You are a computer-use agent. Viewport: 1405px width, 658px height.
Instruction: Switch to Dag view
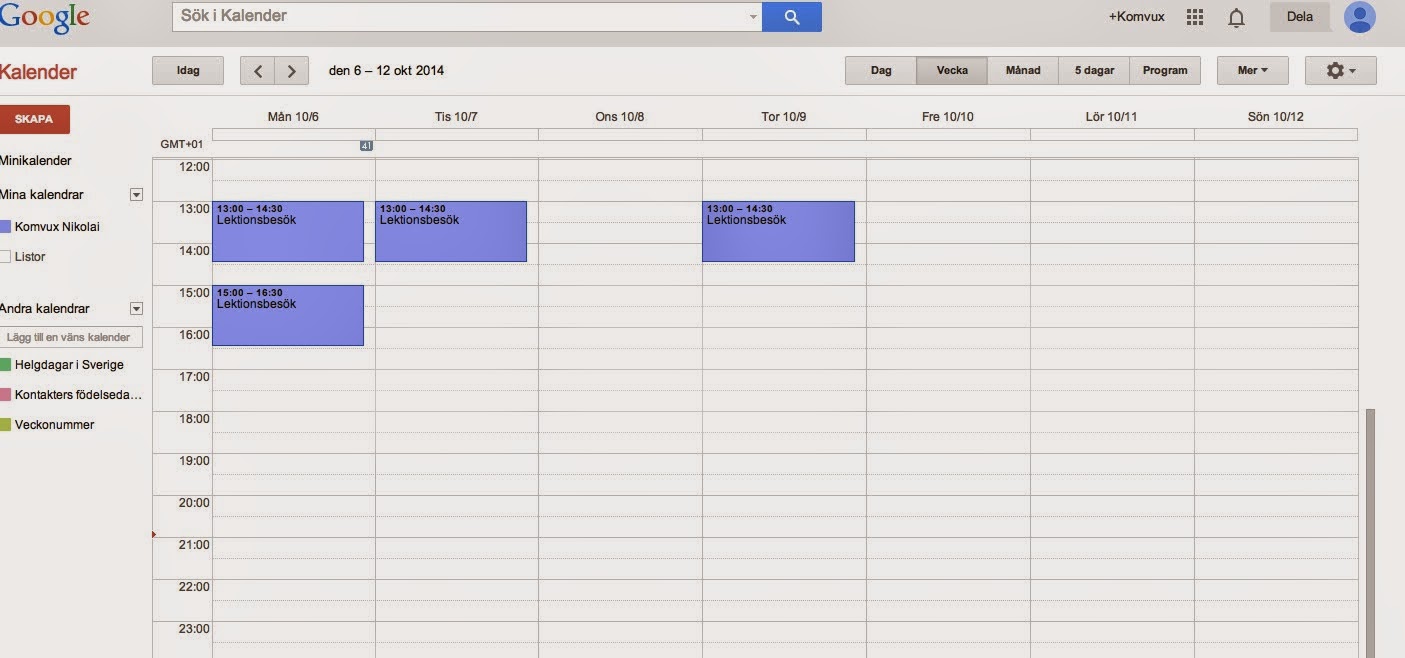881,71
